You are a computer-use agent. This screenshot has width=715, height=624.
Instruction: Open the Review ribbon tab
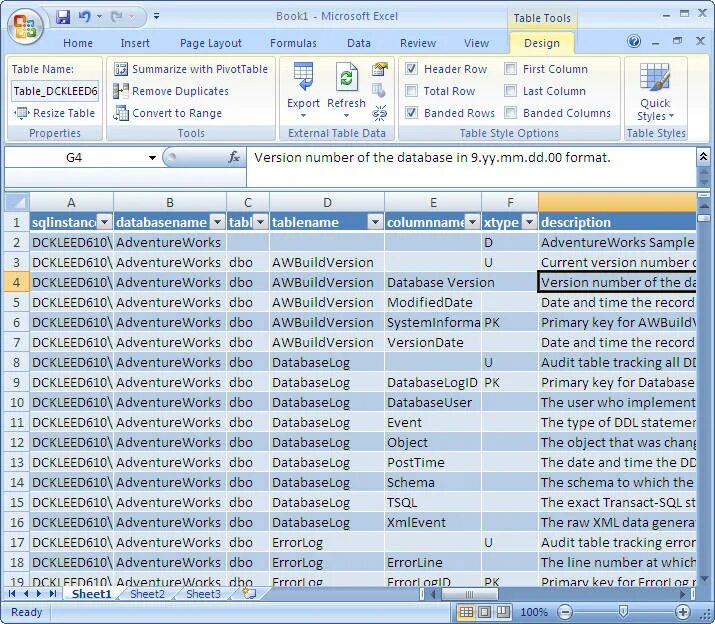(418, 43)
